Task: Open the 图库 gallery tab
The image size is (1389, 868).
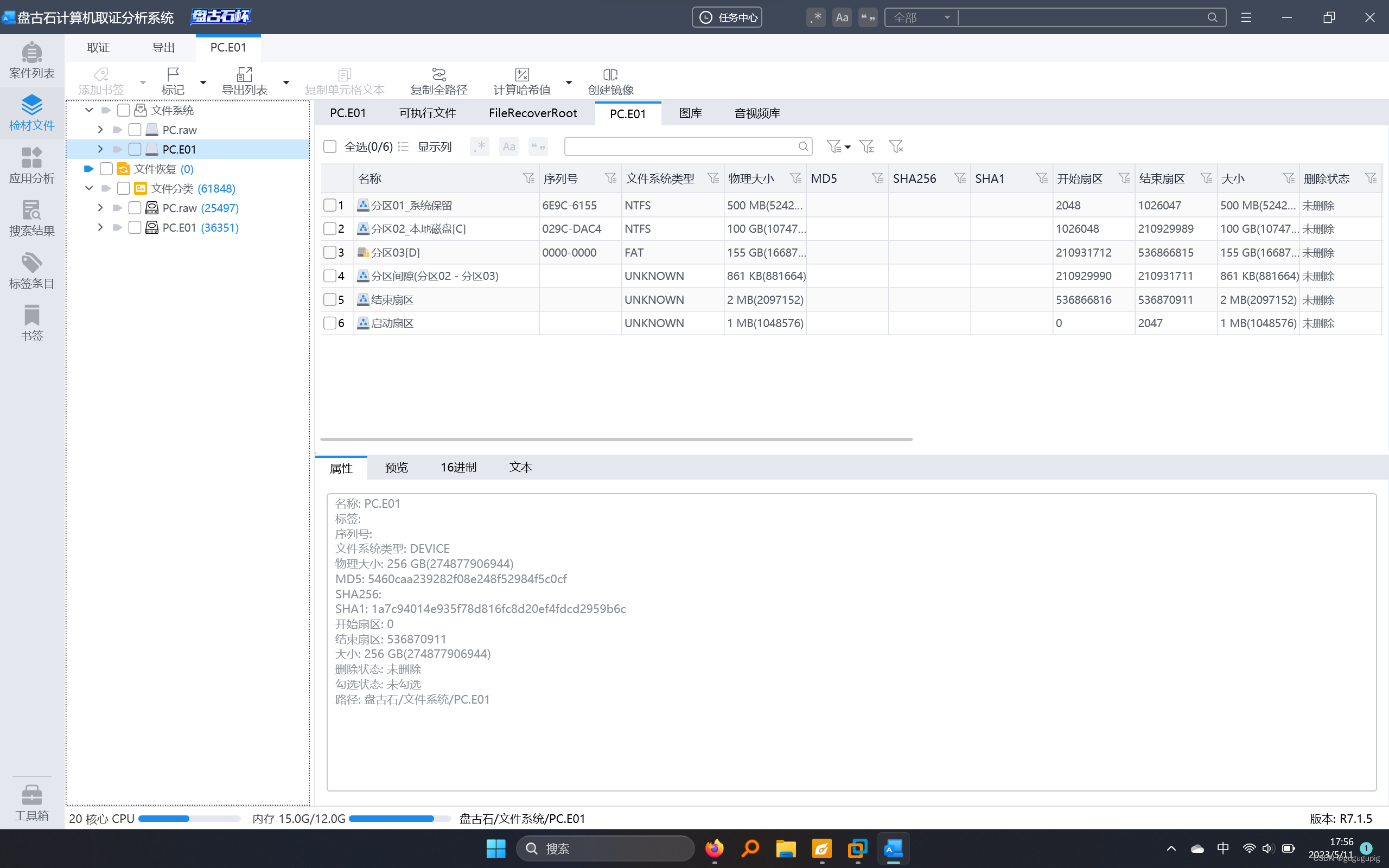Action: 690,113
